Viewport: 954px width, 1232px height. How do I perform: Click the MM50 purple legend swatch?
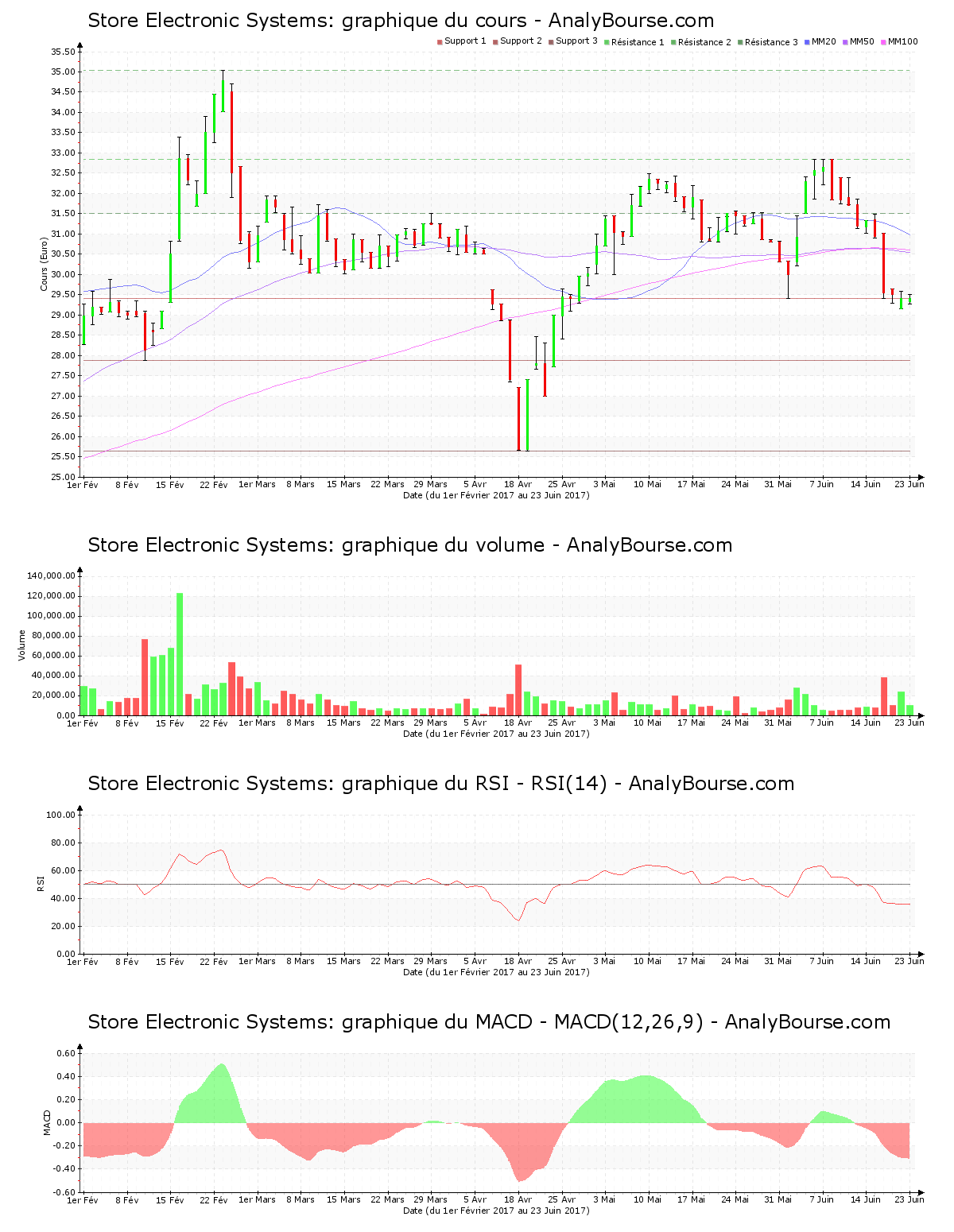[846, 41]
